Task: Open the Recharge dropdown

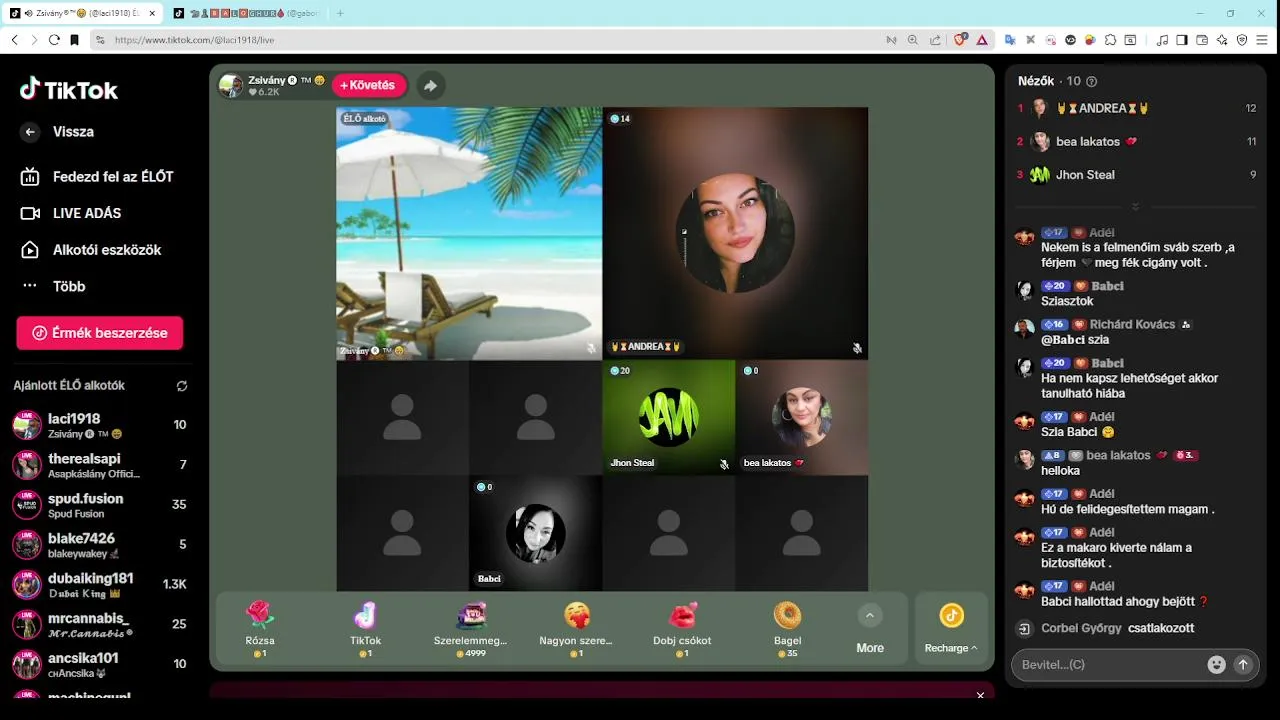Action: click(951, 629)
